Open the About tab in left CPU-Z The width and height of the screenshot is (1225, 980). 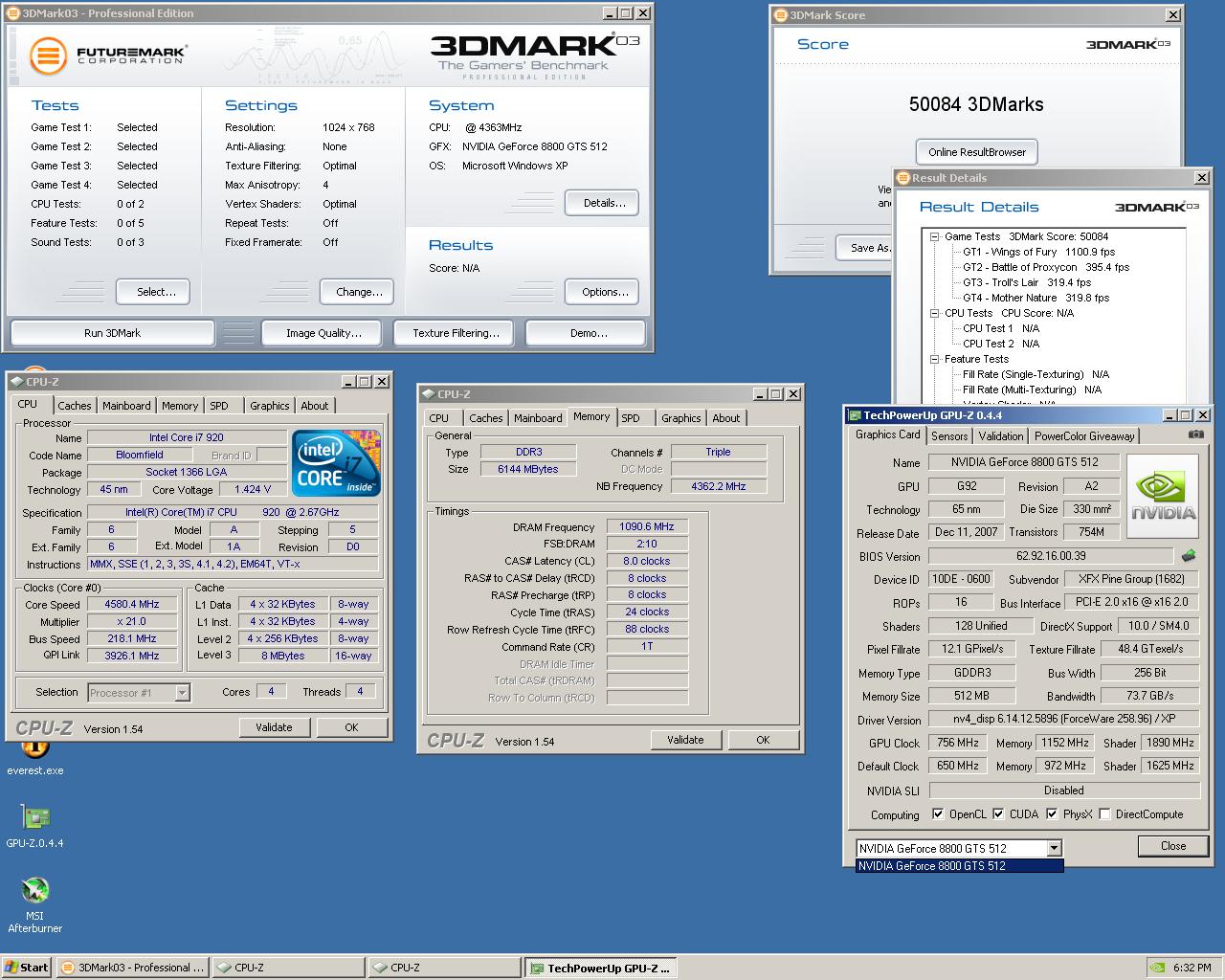(315, 406)
